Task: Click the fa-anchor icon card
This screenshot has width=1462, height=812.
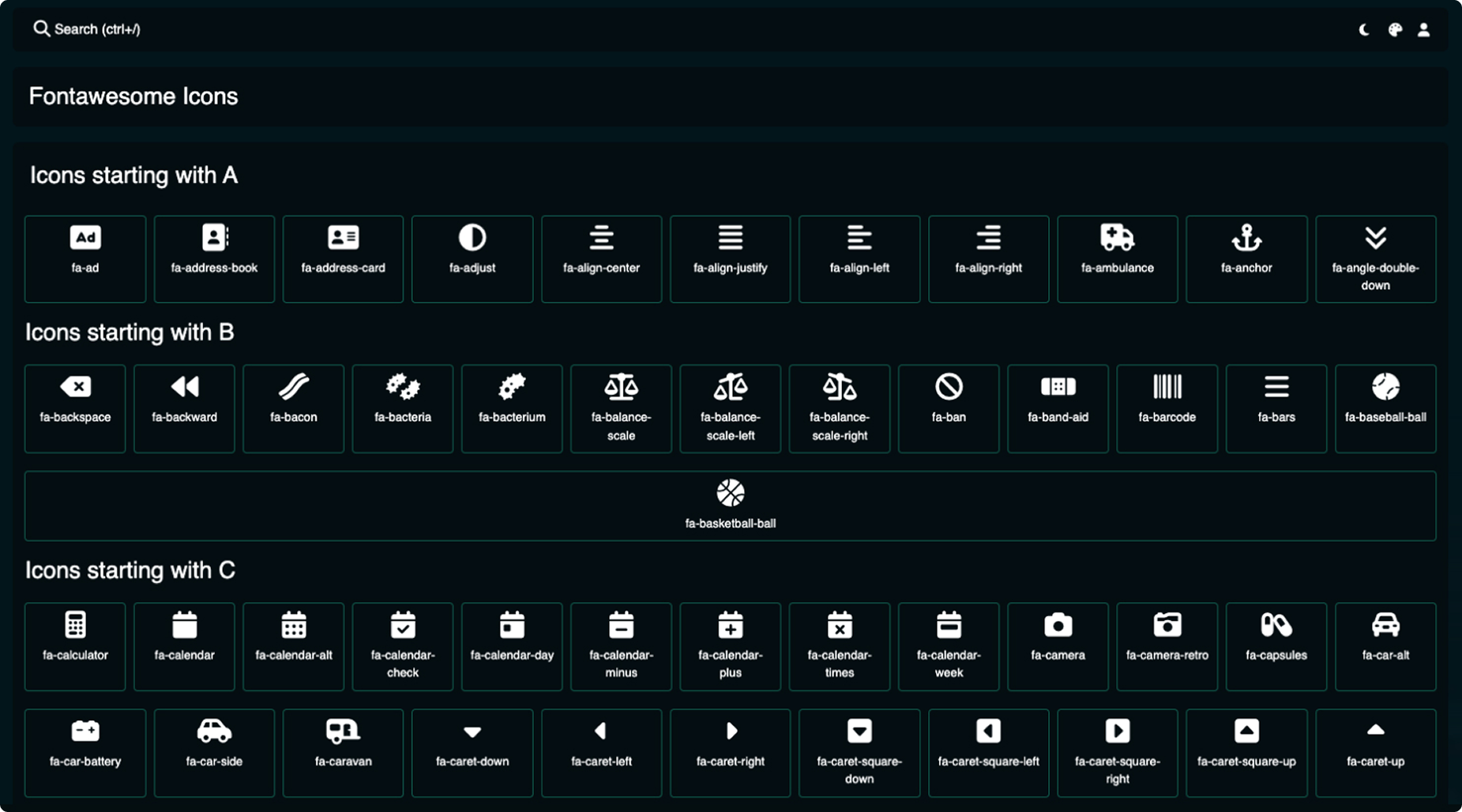Action: click(x=1246, y=258)
